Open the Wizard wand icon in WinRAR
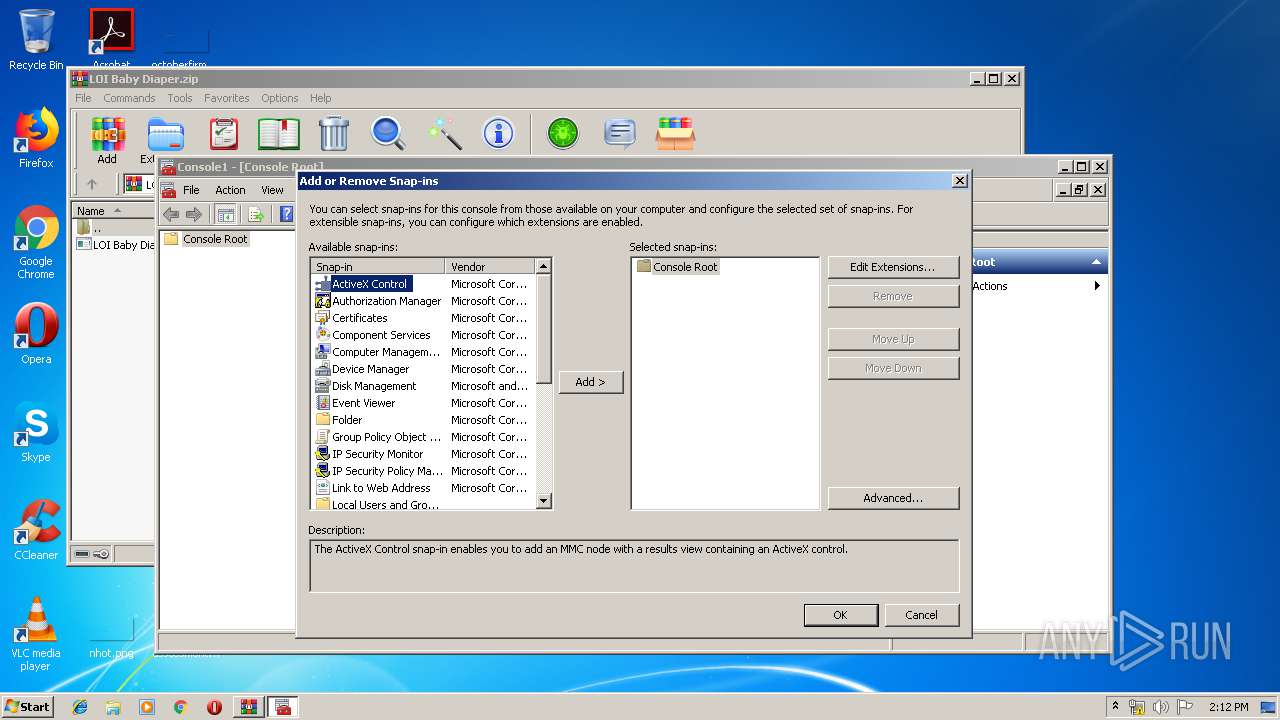Image resolution: width=1280 pixels, height=720 pixels. (444, 133)
